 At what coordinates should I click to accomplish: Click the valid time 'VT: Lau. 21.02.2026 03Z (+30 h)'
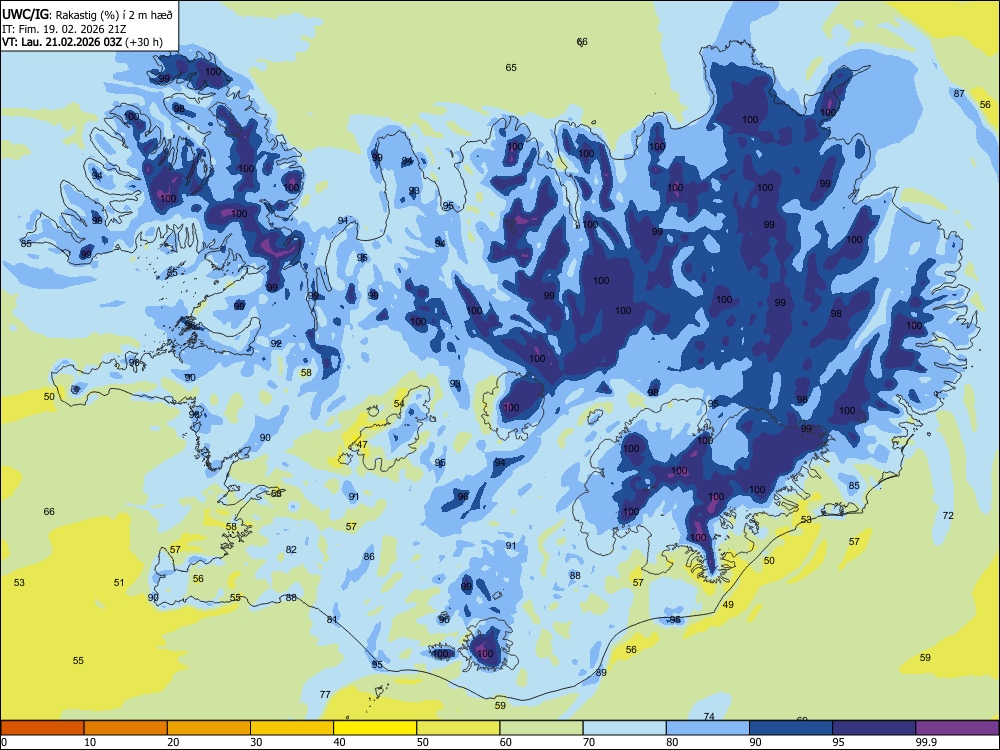[x=82, y=42]
